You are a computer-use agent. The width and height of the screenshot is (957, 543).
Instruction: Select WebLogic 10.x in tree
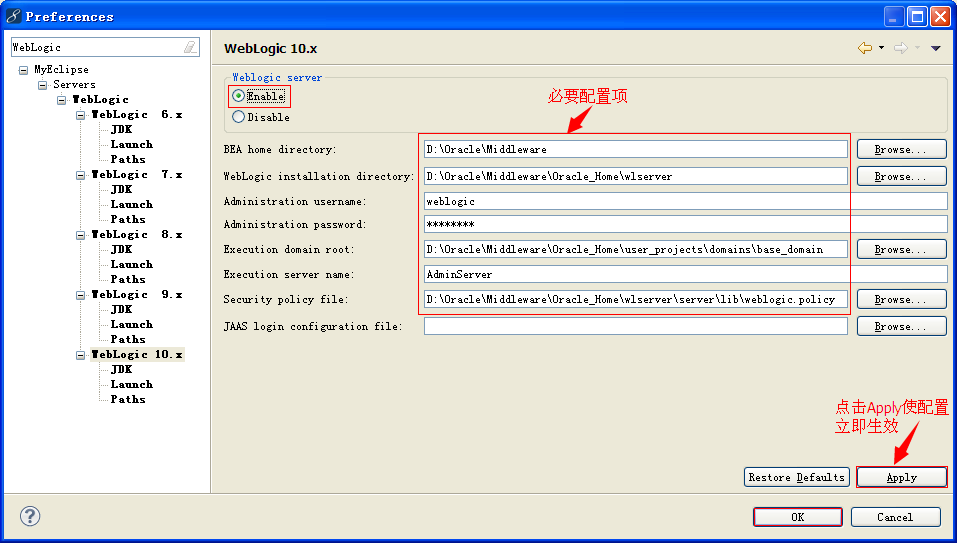(x=137, y=354)
